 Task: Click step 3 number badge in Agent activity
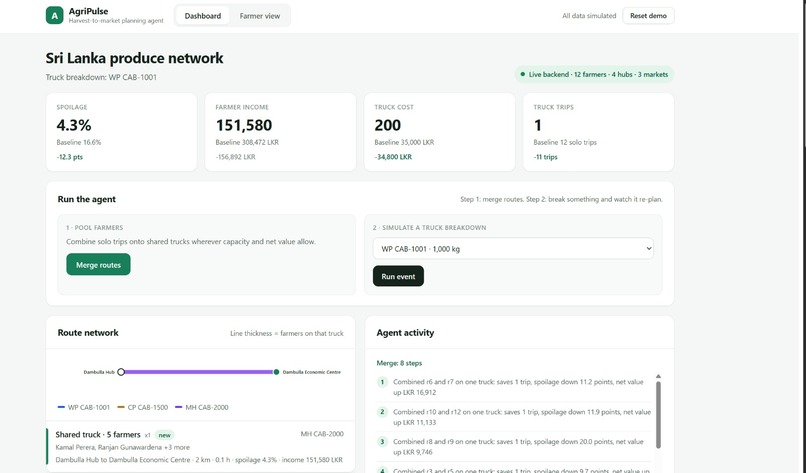click(382, 442)
